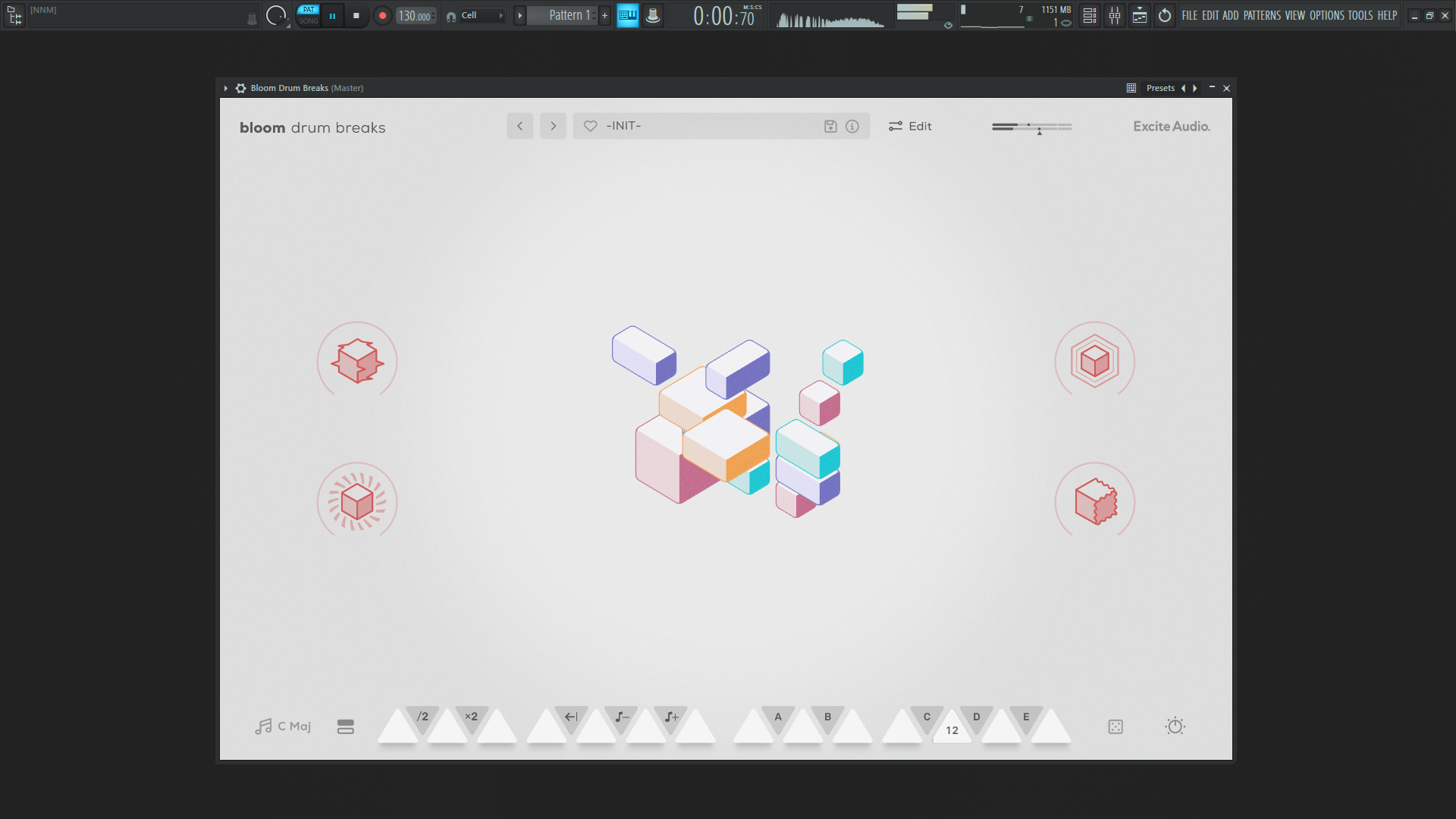Open the Presets menu in the plugin title bar
Image resolution: width=1456 pixels, height=819 pixels.
point(1160,88)
